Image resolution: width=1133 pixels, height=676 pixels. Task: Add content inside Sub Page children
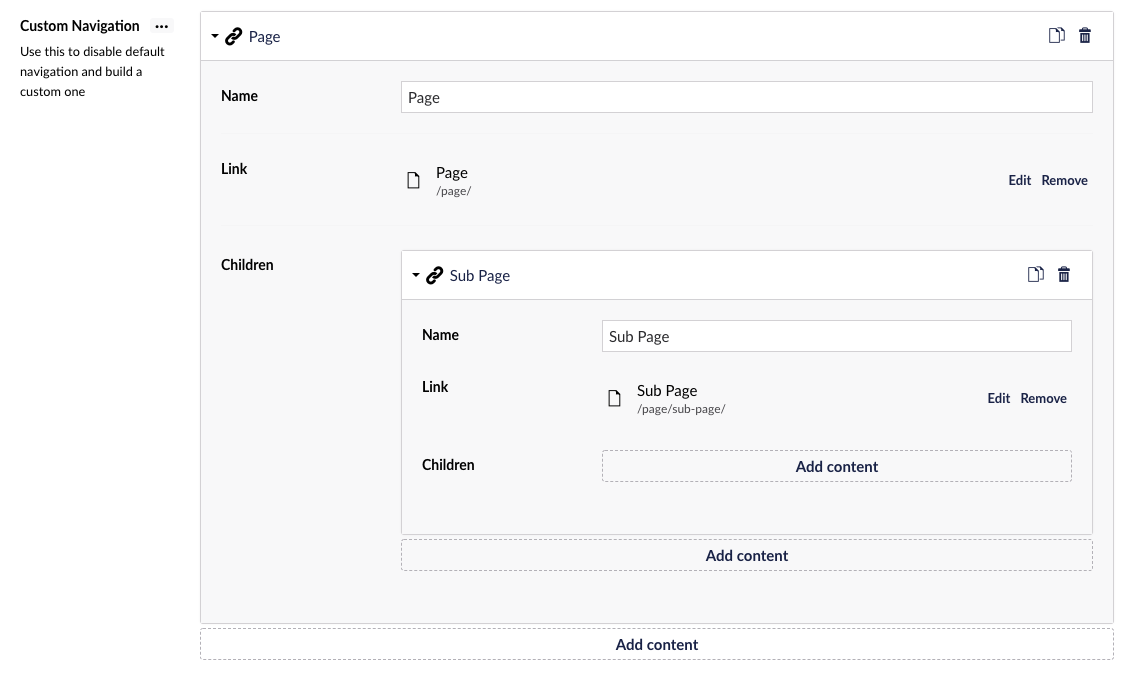pyautogui.click(x=836, y=467)
